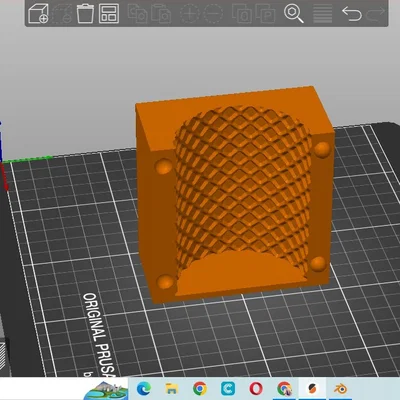Image resolution: width=400 pixels, height=400 pixels.
Task: Open the Search magnifier tool
Action: point(294,14)
